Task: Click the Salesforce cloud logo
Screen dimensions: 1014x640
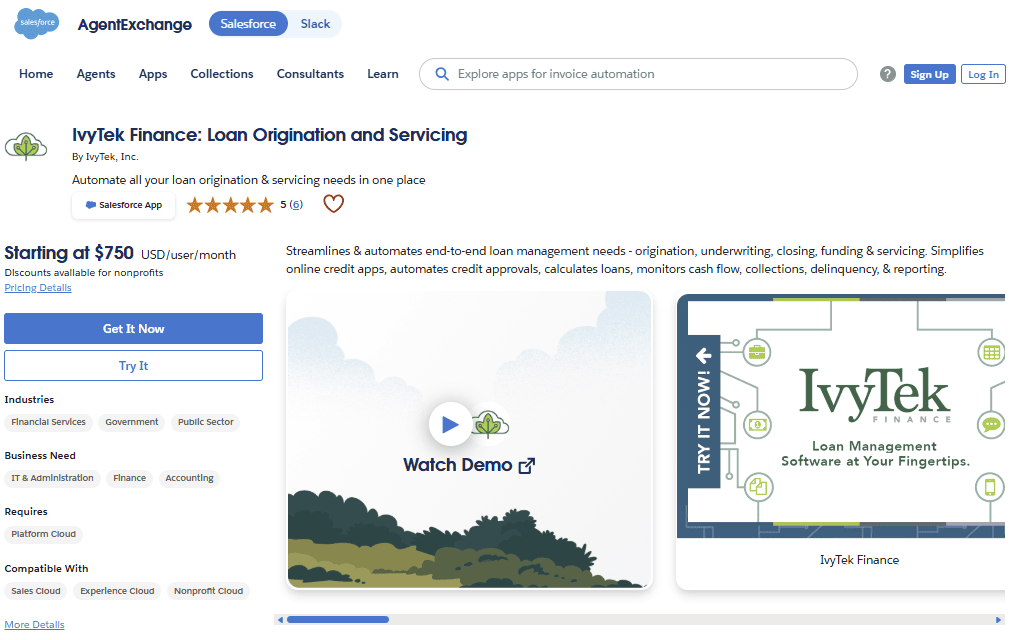Action: pos(36,23)
